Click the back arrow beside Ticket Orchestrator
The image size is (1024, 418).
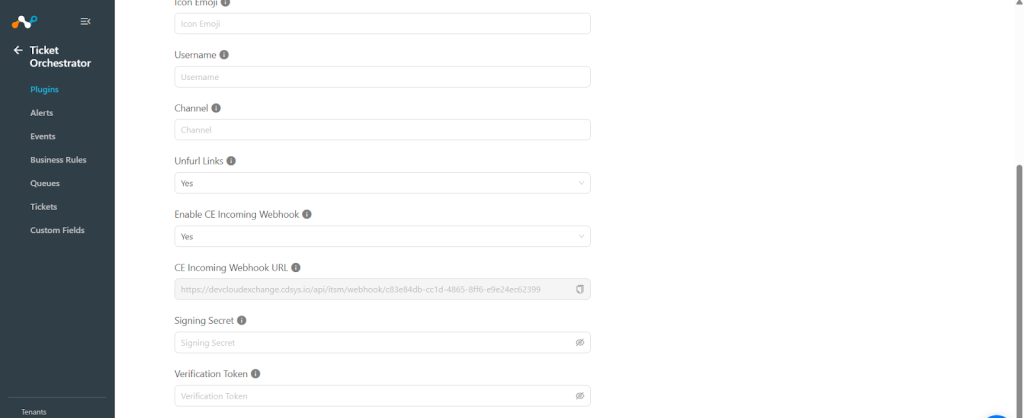point(18,50)
